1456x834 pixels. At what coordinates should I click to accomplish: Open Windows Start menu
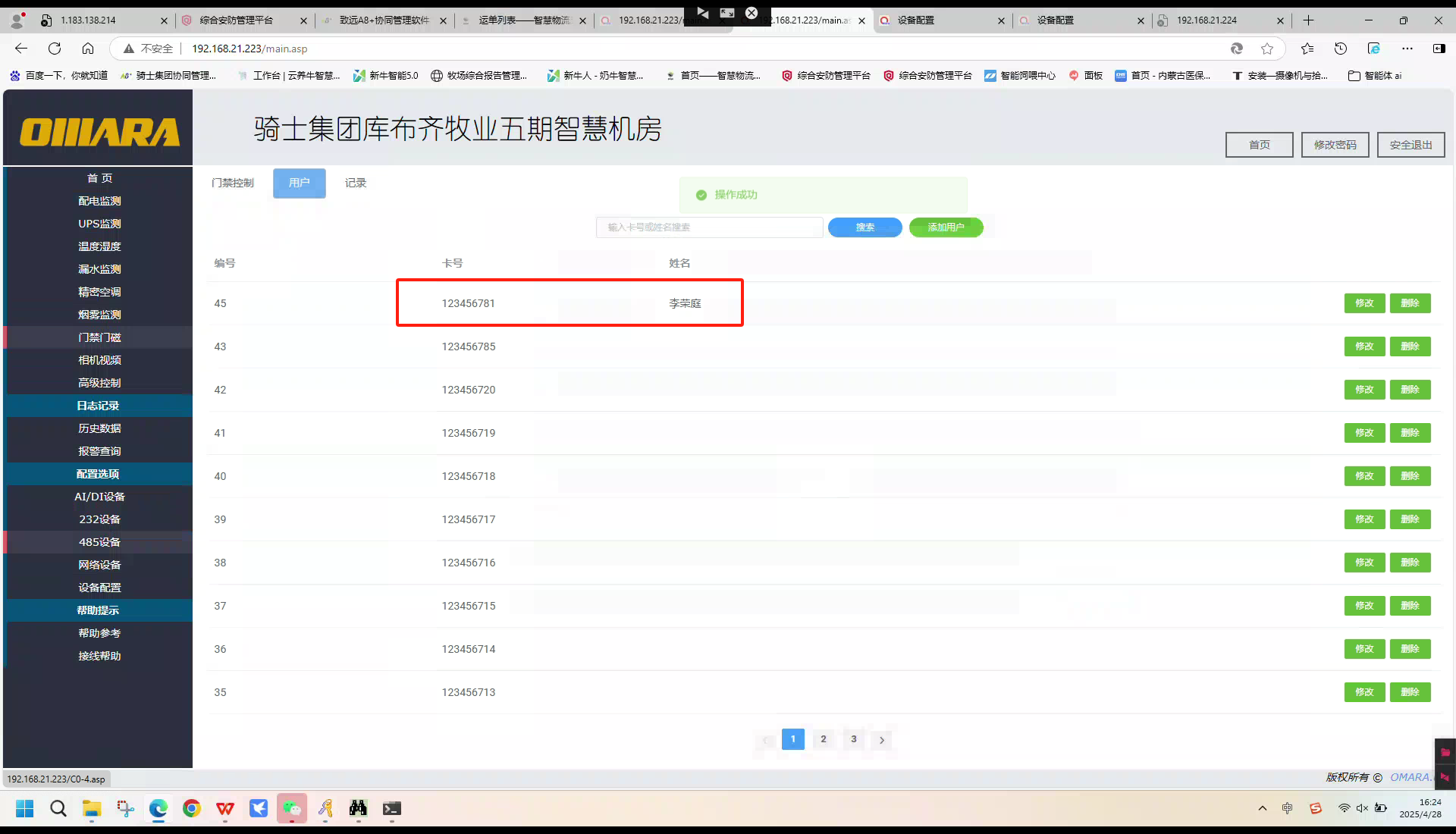(x=25, y=808)
